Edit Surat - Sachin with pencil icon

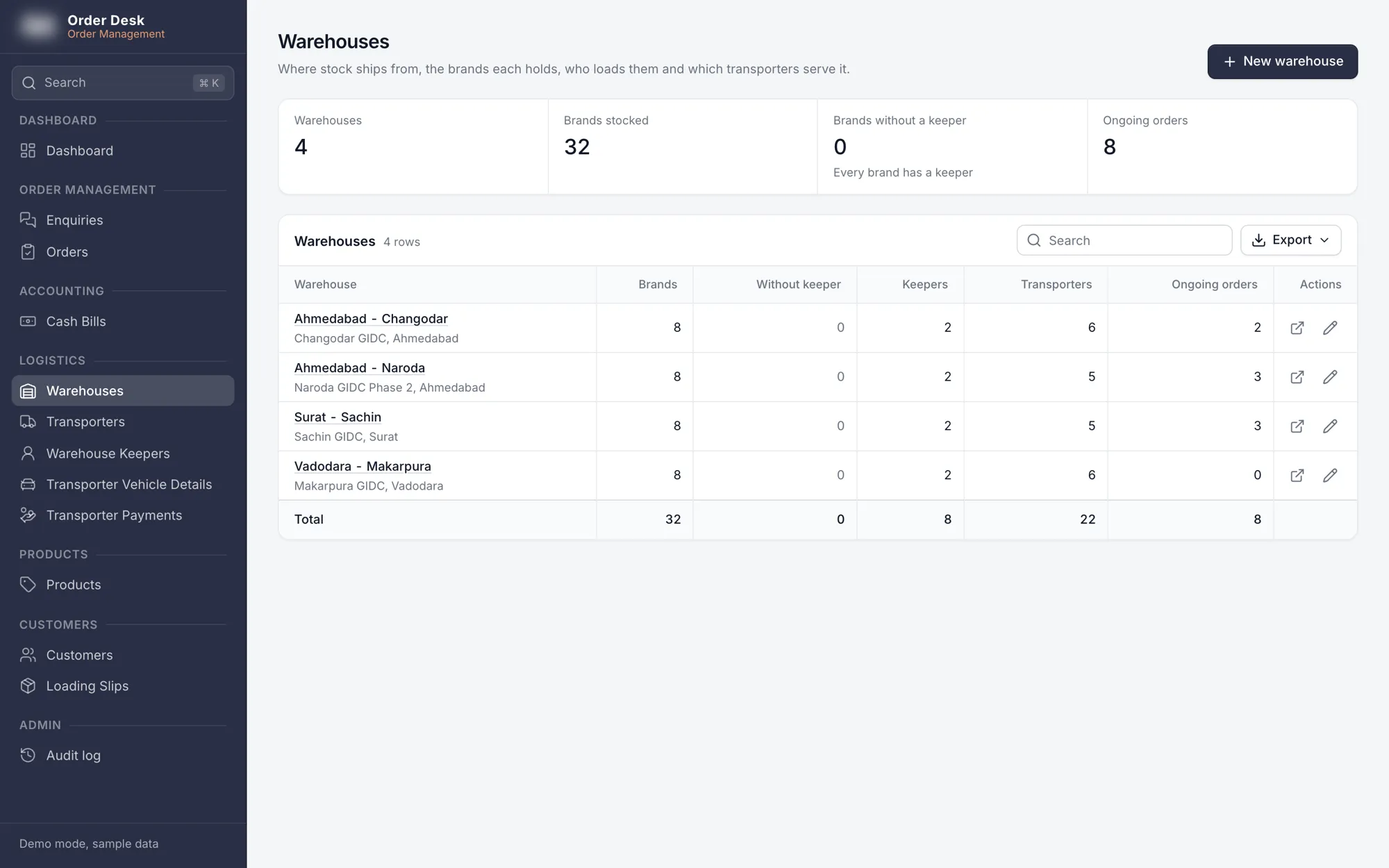(1330, 426)
